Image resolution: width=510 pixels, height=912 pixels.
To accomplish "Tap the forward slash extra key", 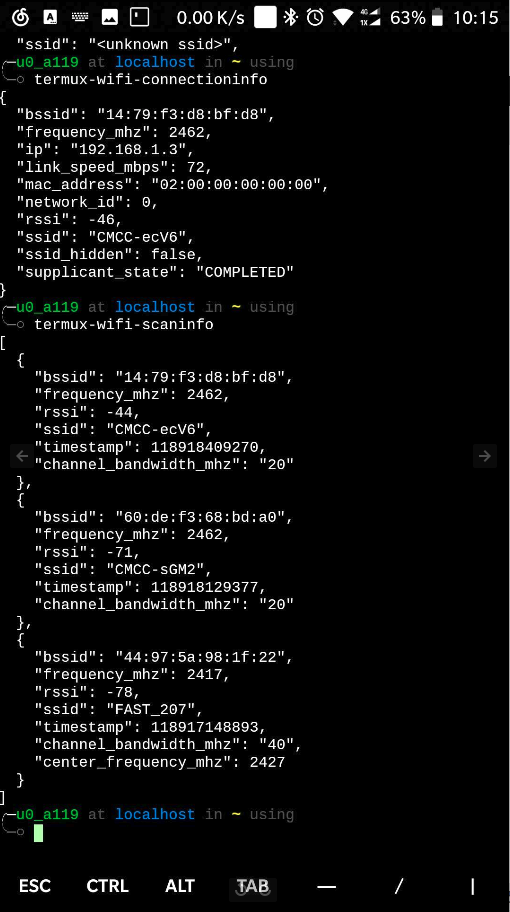I will (x=399, y=886).
